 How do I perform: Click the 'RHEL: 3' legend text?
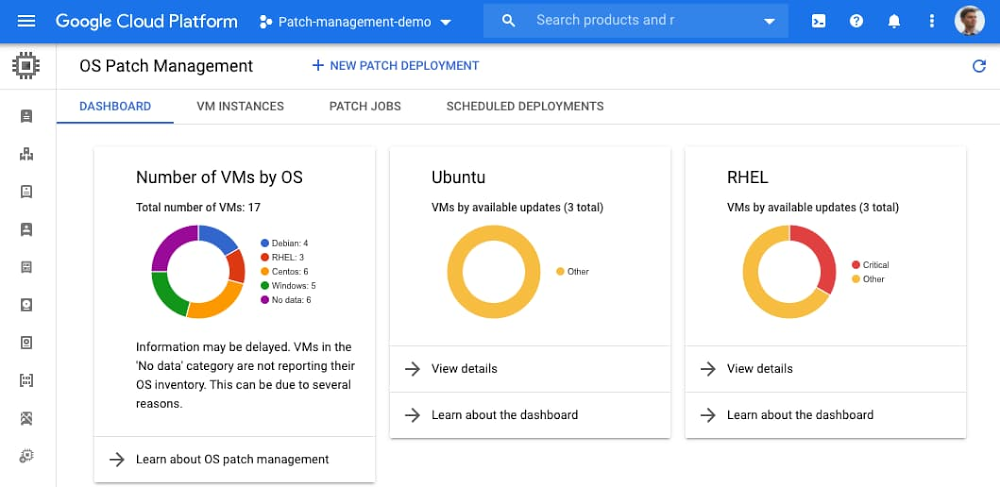pos(288,258)
